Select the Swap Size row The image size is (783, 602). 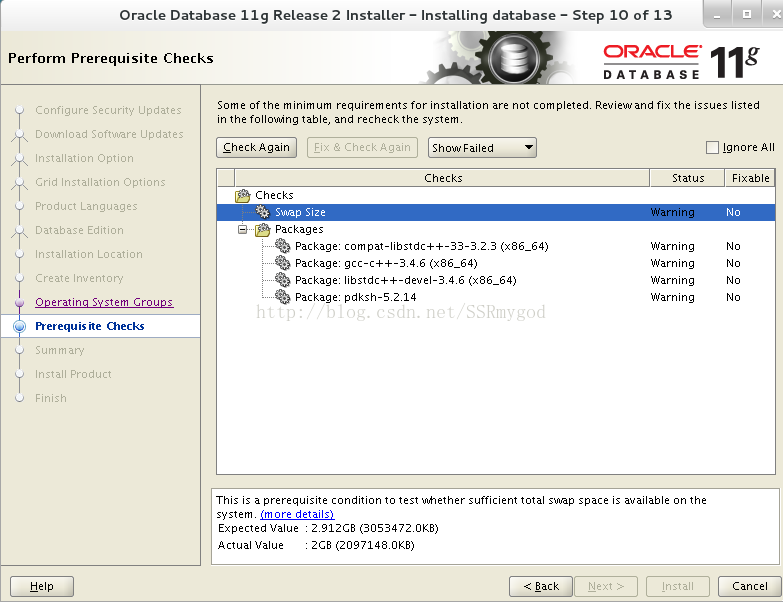496,212
